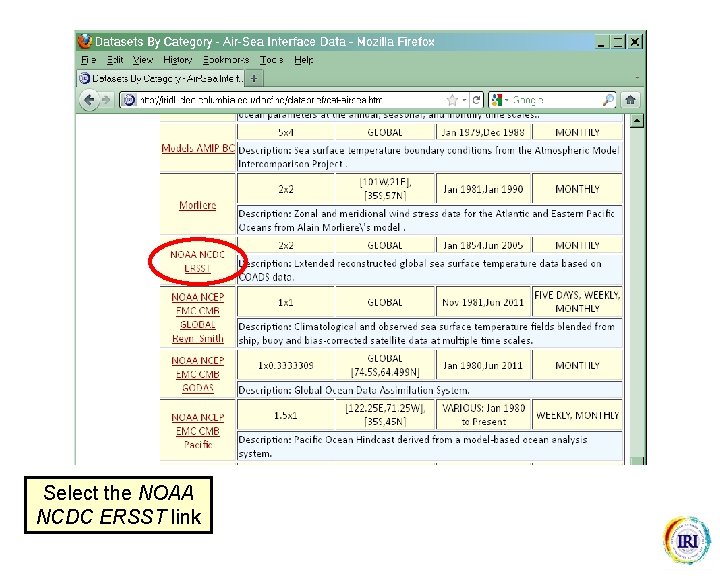Open NOAA NCEP EMC CMB Pacific link

[x=197, y=431]
